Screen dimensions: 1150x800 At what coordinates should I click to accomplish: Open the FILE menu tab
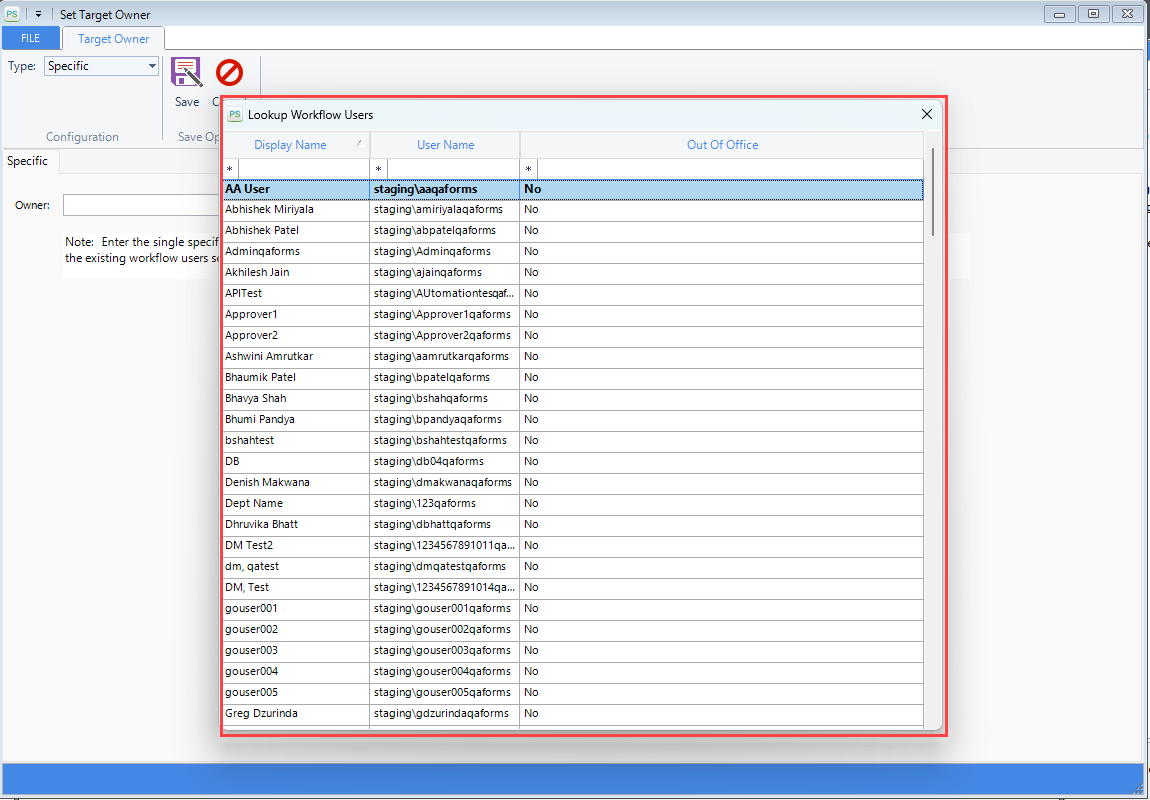click(31, 38)
